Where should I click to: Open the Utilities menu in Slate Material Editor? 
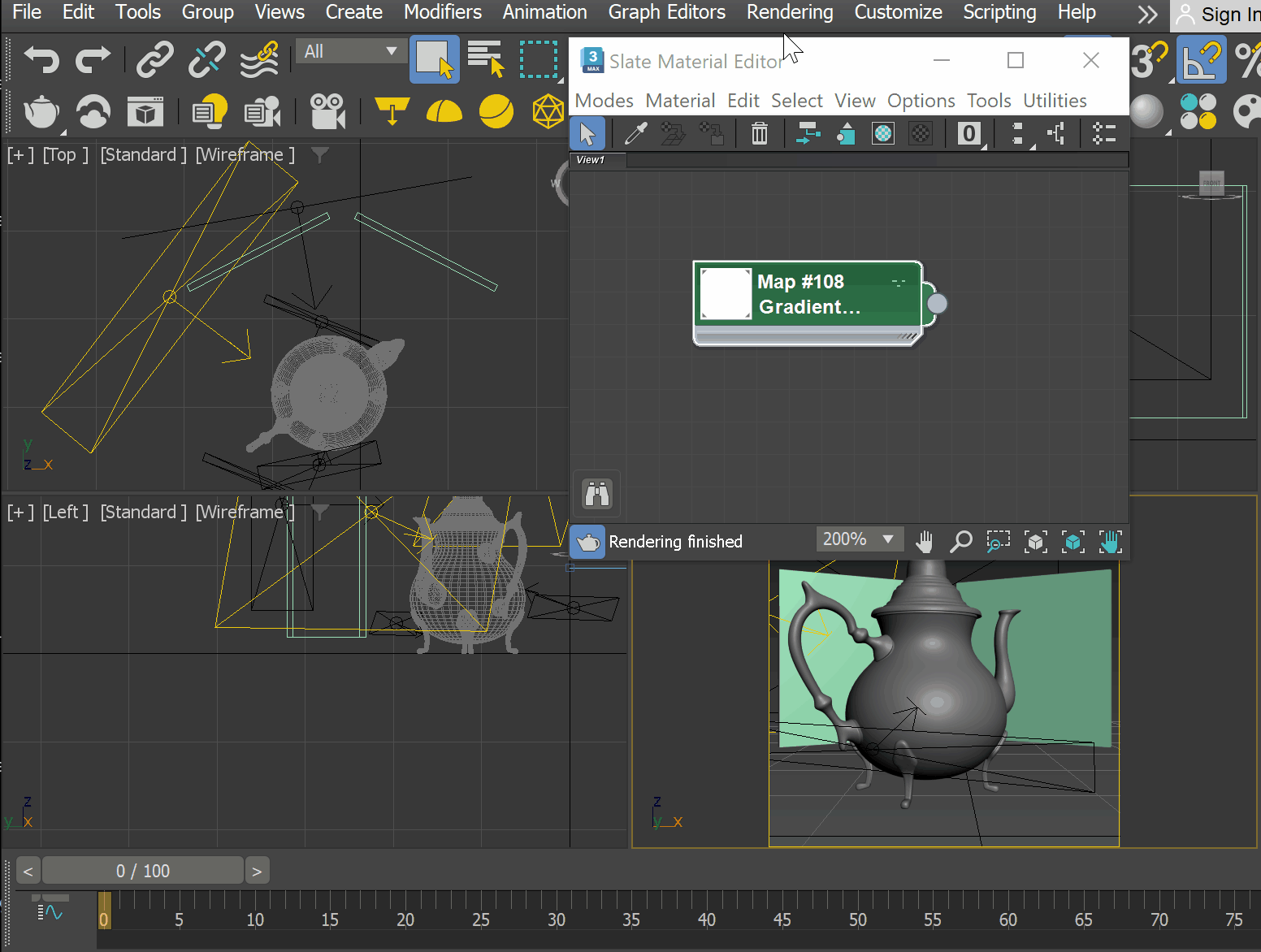click(x=1055, y=101)
